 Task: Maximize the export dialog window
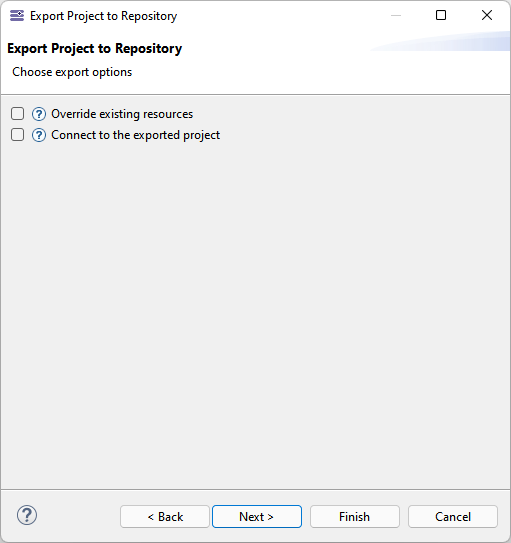click(441, 15)
